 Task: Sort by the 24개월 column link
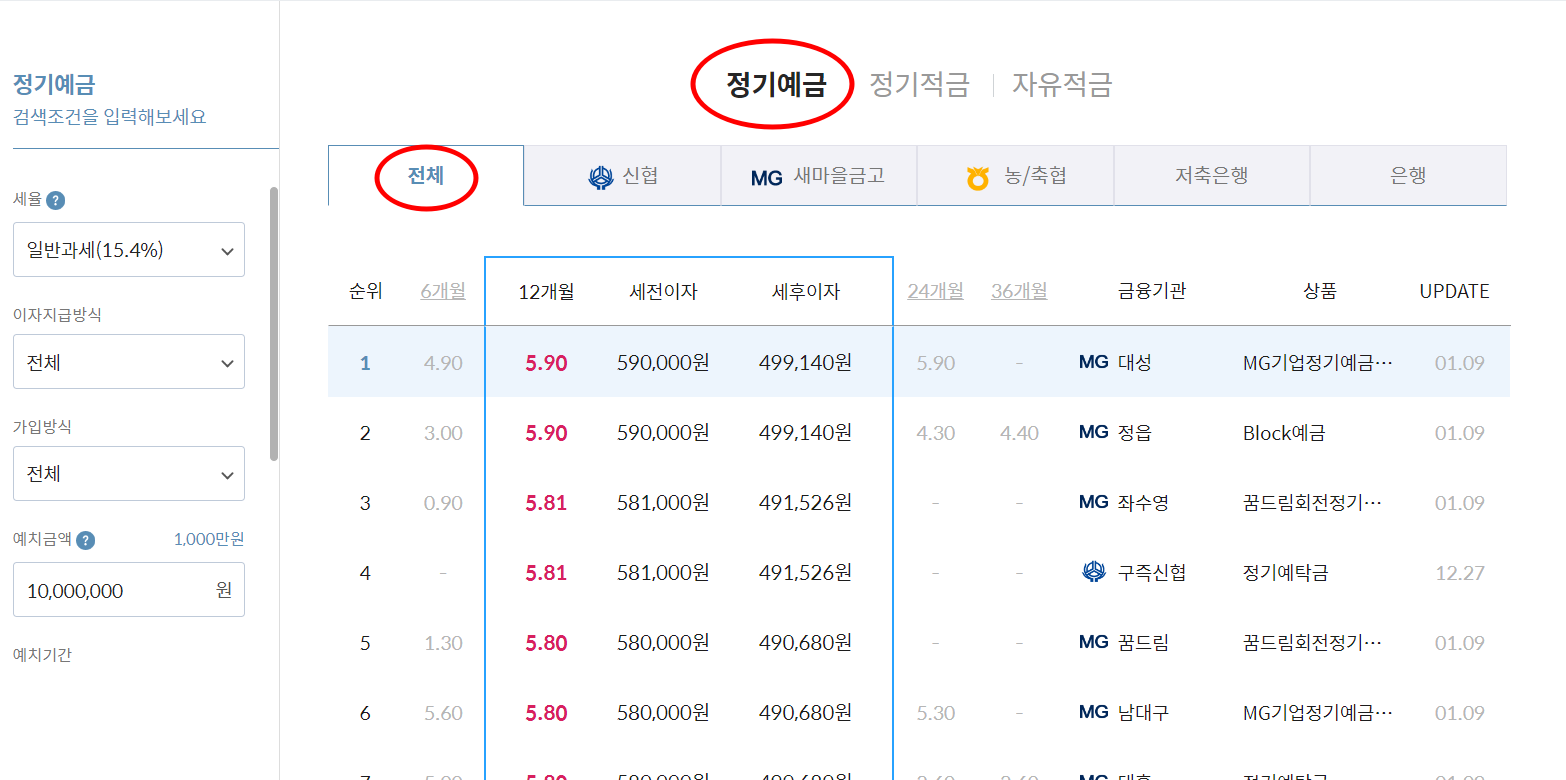point(936,291)
